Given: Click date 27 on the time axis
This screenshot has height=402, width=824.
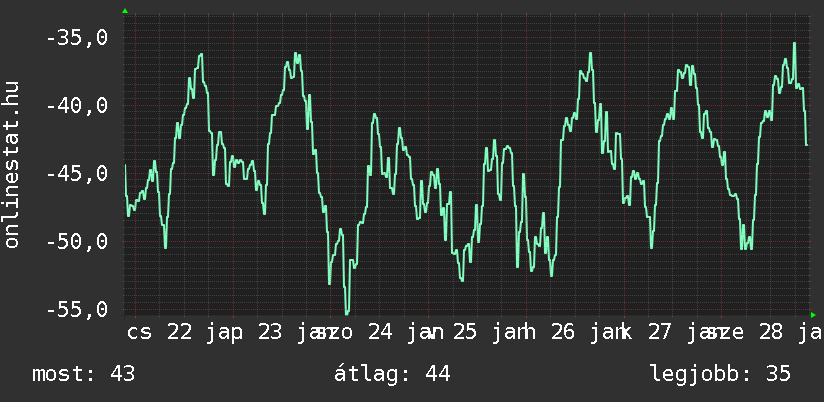Looking at the screenshot, I should tap(660, 332).
